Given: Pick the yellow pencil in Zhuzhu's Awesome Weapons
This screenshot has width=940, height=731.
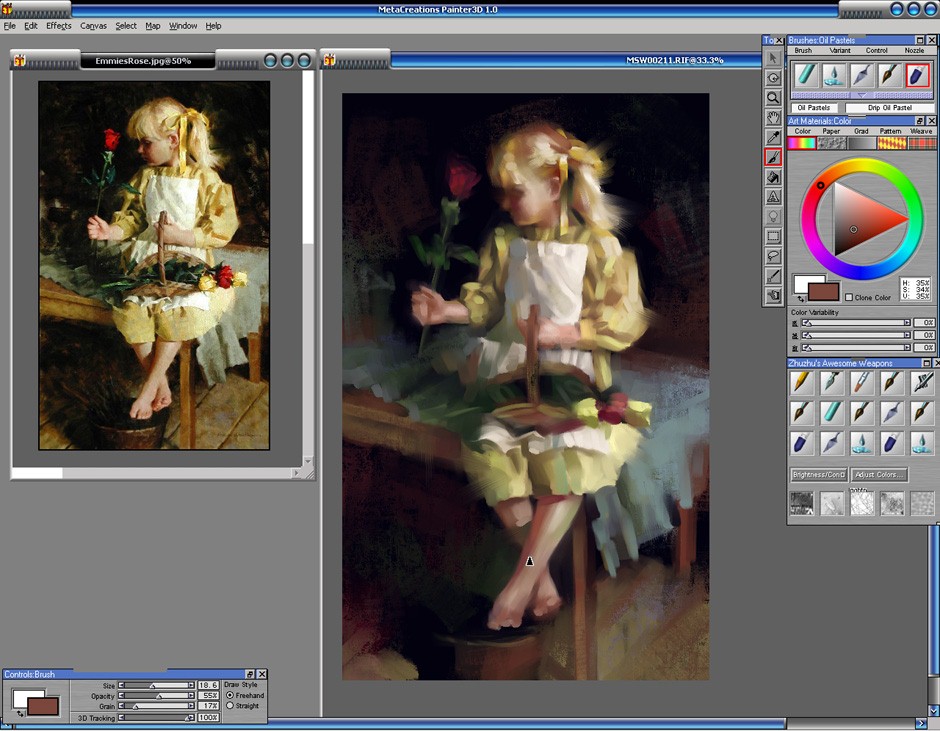Looking at the screenshot, I should pyautogui.click(x=802, y=383).
